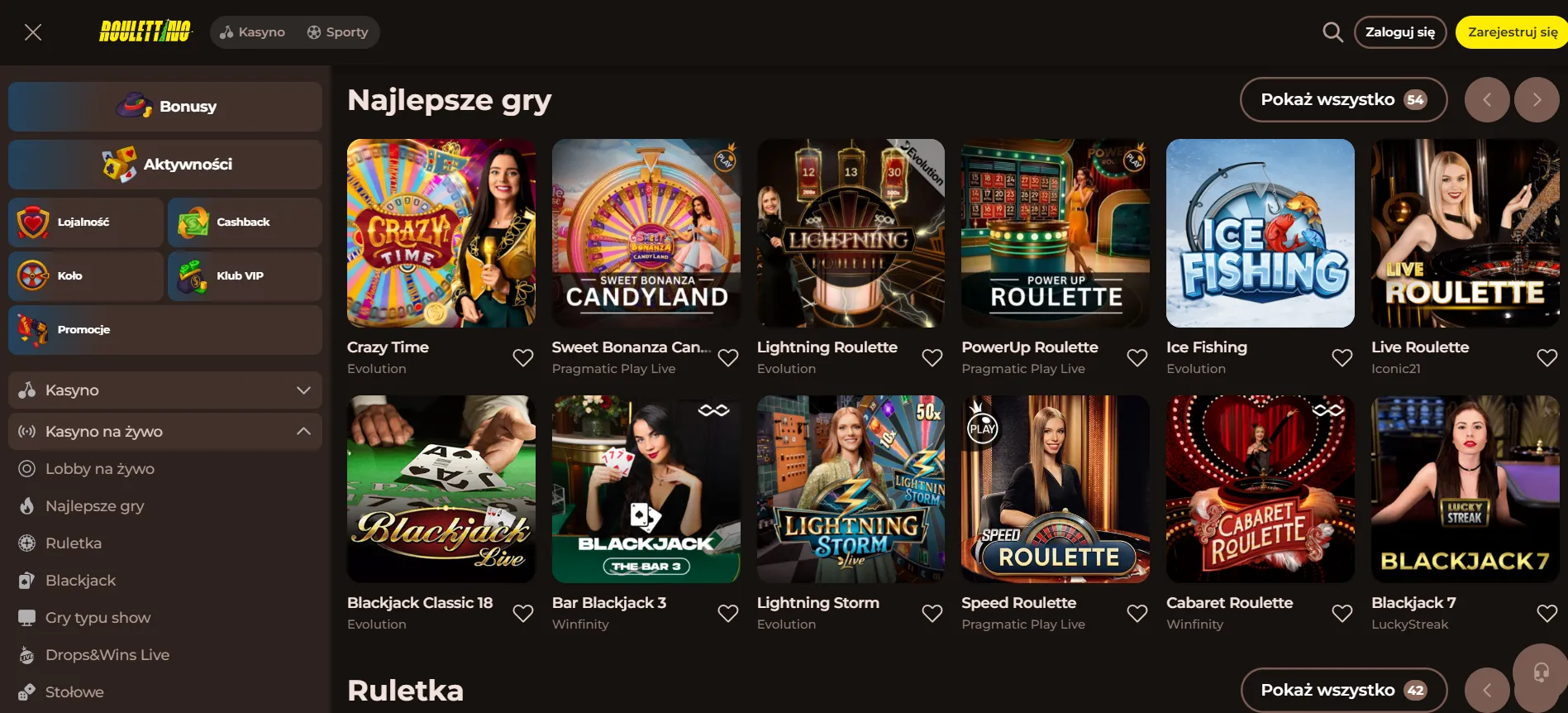Open the Cashback tile
The image size is (1568, 713).
245,222
